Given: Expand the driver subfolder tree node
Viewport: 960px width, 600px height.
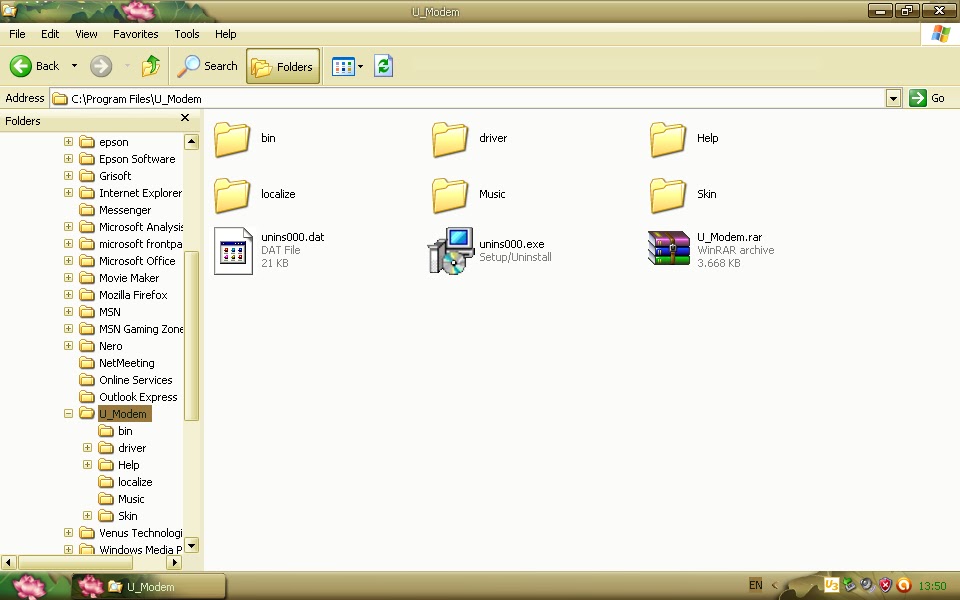Looking at the screenshot, I should click(88, 448).
